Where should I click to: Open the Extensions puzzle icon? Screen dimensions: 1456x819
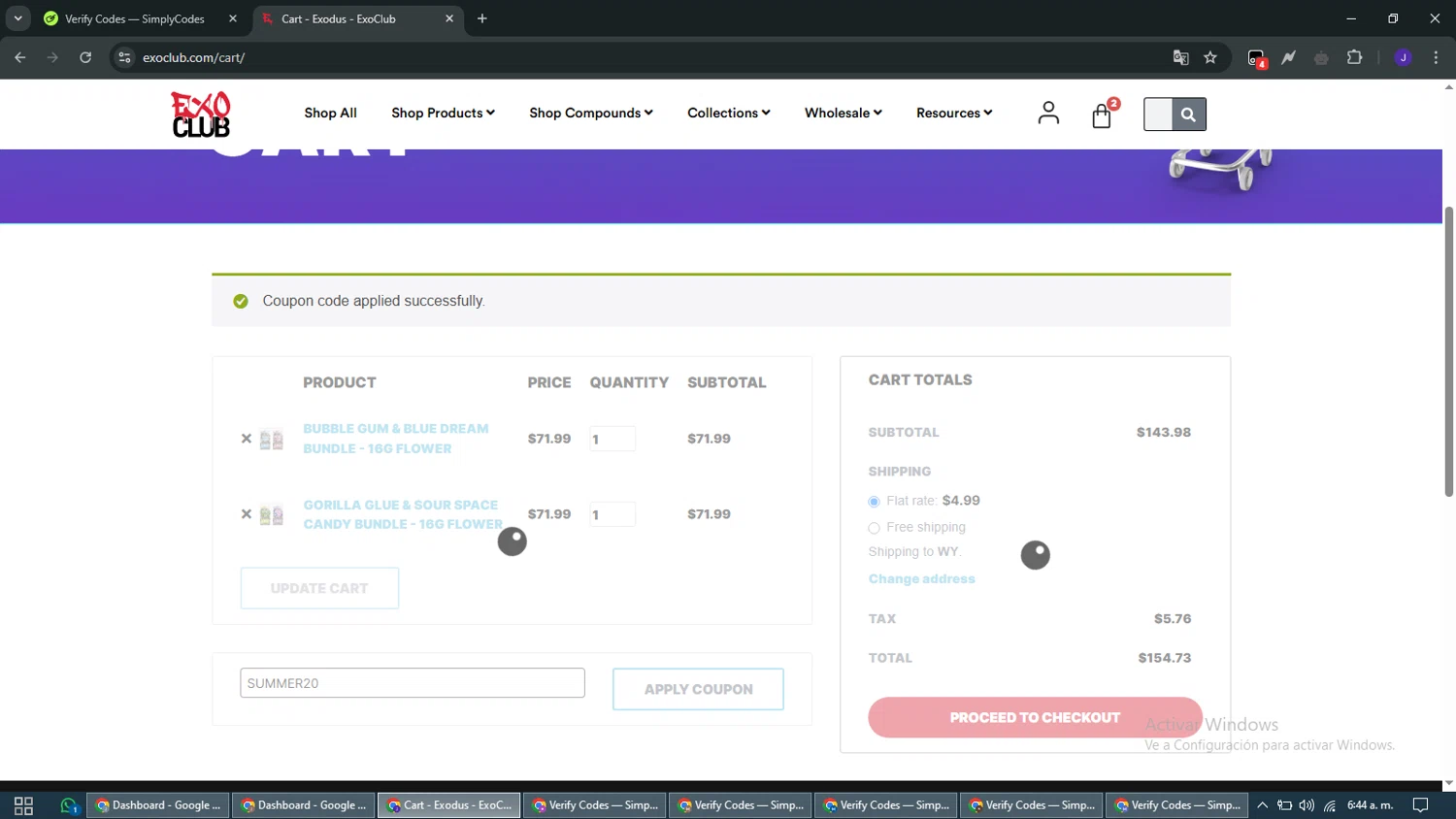click(1355, 57)
